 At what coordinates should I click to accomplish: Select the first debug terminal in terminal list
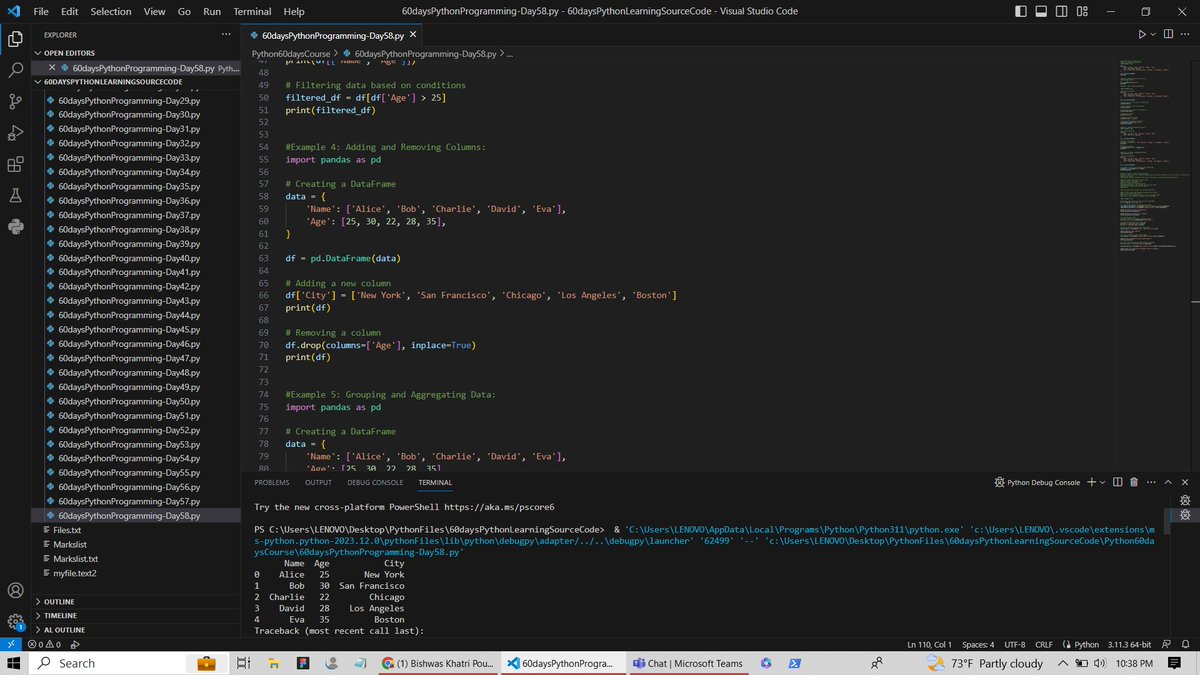(1186, 499)
